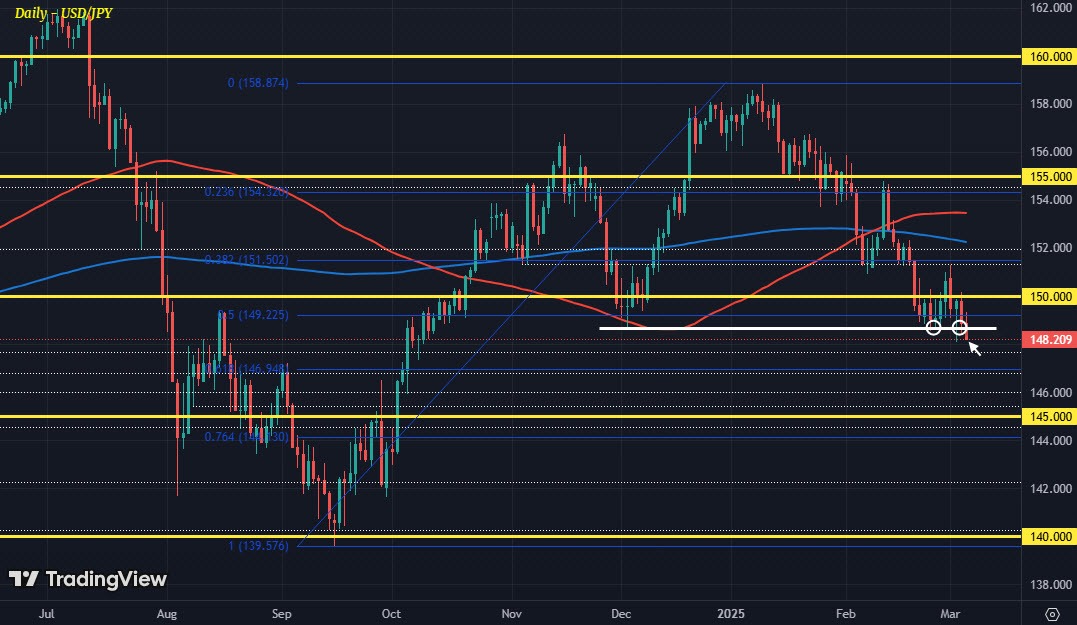Open chart settings gear icon
This screenshot has width=1077, height=625.
[1052, 613]
